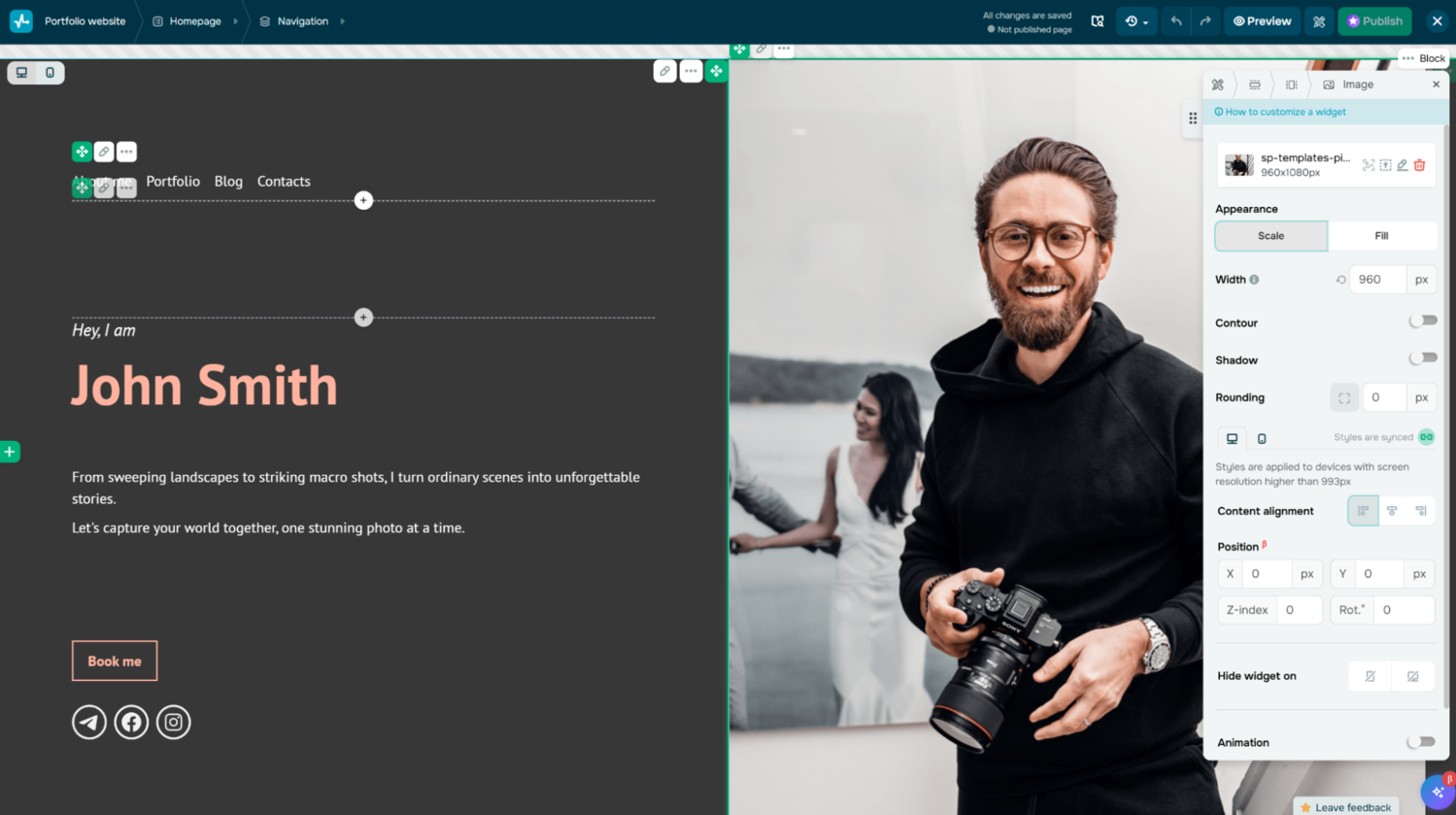Enable the Shadow toggle
This screenshot has width=1456, height=815.
coord(1422,357)
